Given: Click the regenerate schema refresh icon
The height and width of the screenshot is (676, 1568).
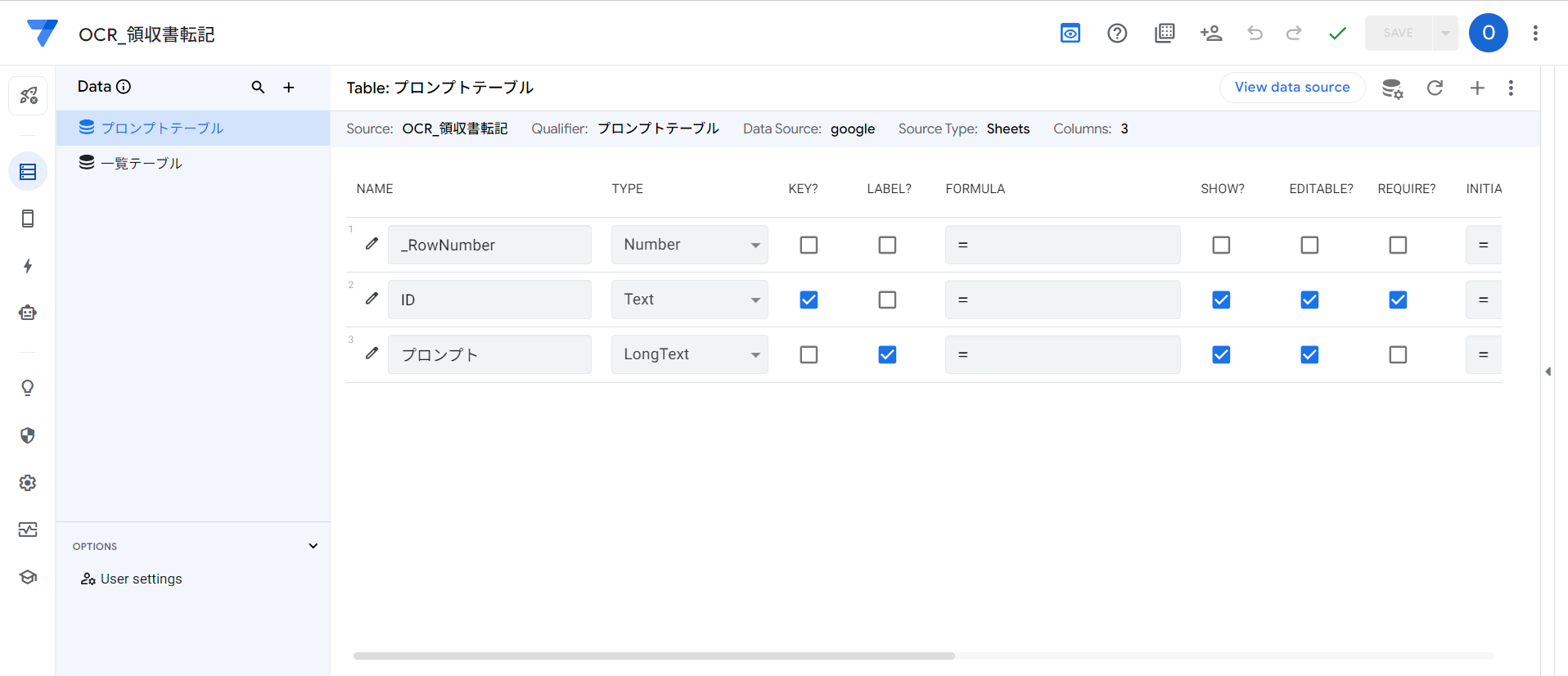Looking at the screenshot, I should tap(1435, 88).
